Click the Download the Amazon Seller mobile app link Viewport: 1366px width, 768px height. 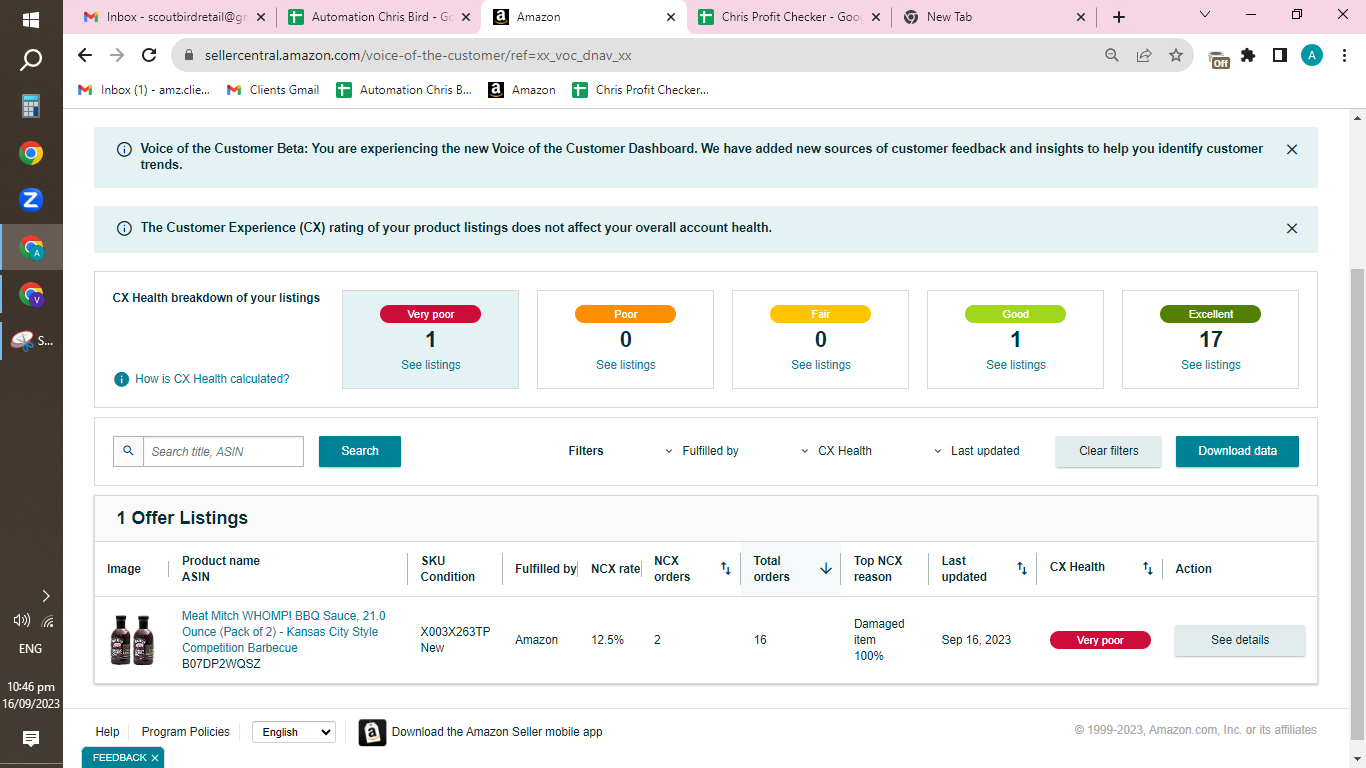[497, 732]
